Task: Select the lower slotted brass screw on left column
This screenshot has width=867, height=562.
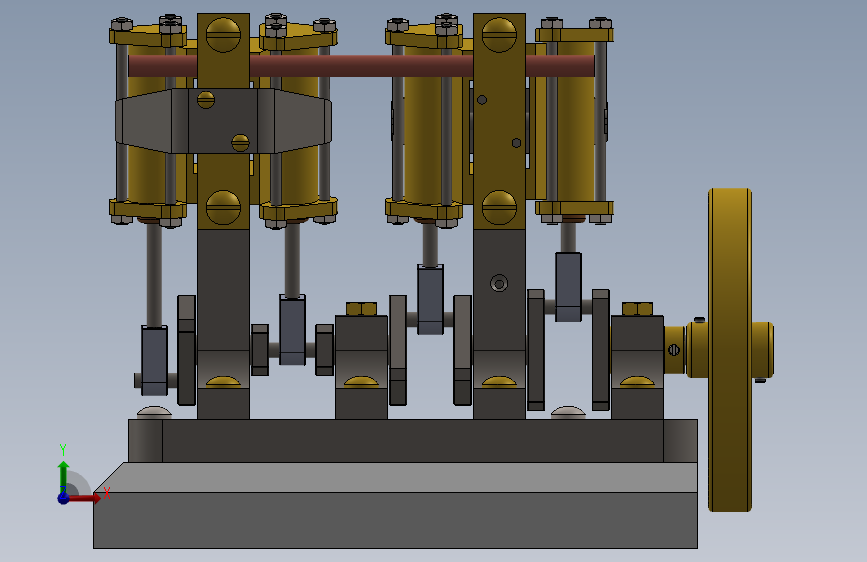Action: pyautogui.click(x=223, y=207)
